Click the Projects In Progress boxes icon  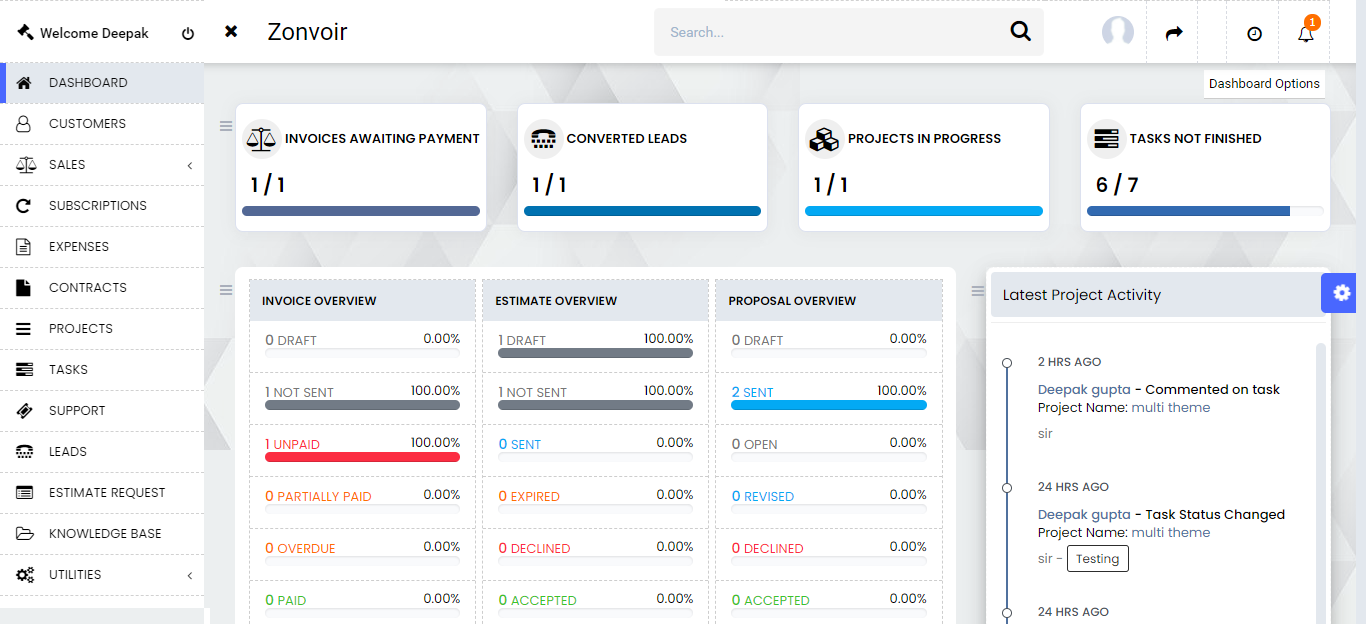[x=824, y=139]
